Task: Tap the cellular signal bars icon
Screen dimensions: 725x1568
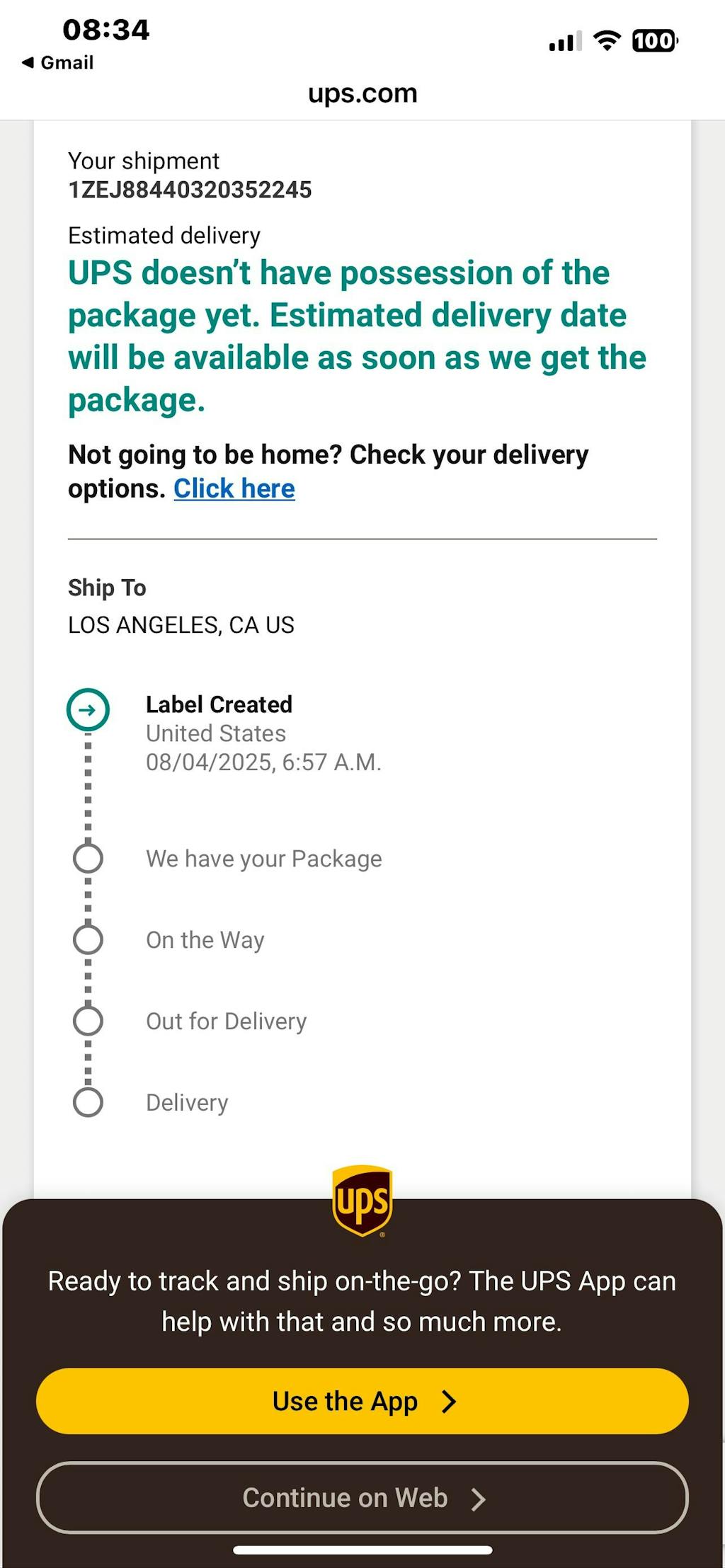Action: point(564,42)
